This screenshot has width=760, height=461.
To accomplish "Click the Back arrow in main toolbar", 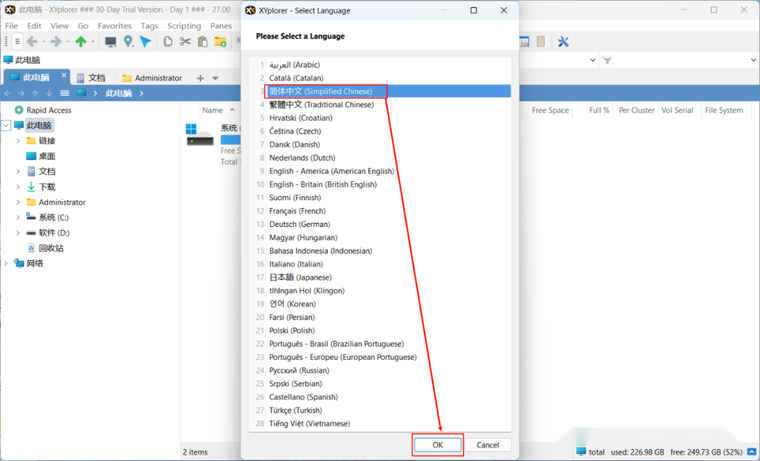I will (32, 42).
